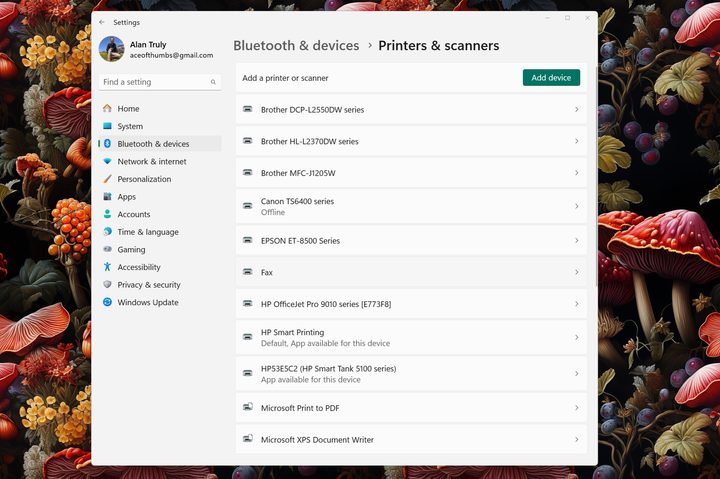720x479 pixels.
Task: Expand the HP Smart Printing chevron
Action: pos(577,337)
